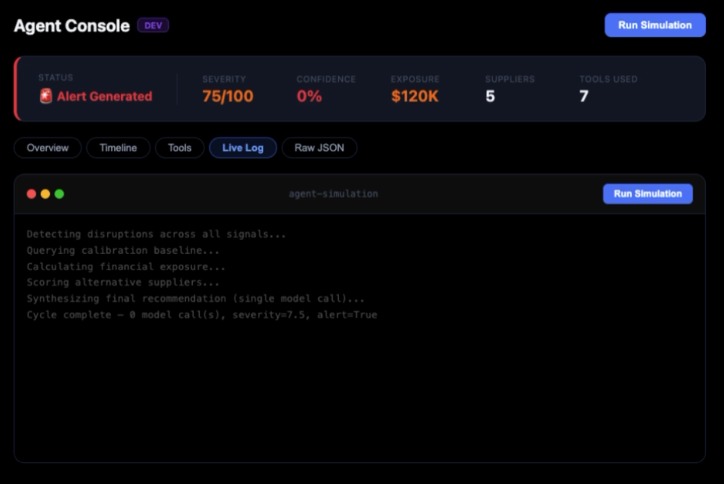Click the DEV badge next to Agent Console

coord(153,25)
